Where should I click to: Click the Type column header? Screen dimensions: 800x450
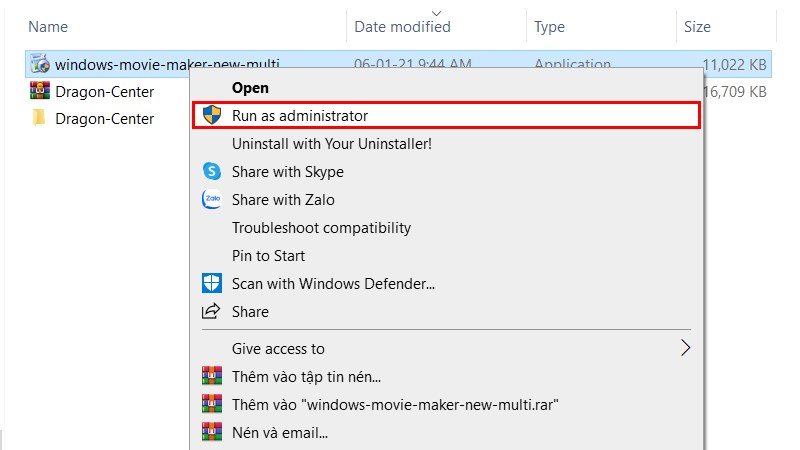(x=550, y=27)
